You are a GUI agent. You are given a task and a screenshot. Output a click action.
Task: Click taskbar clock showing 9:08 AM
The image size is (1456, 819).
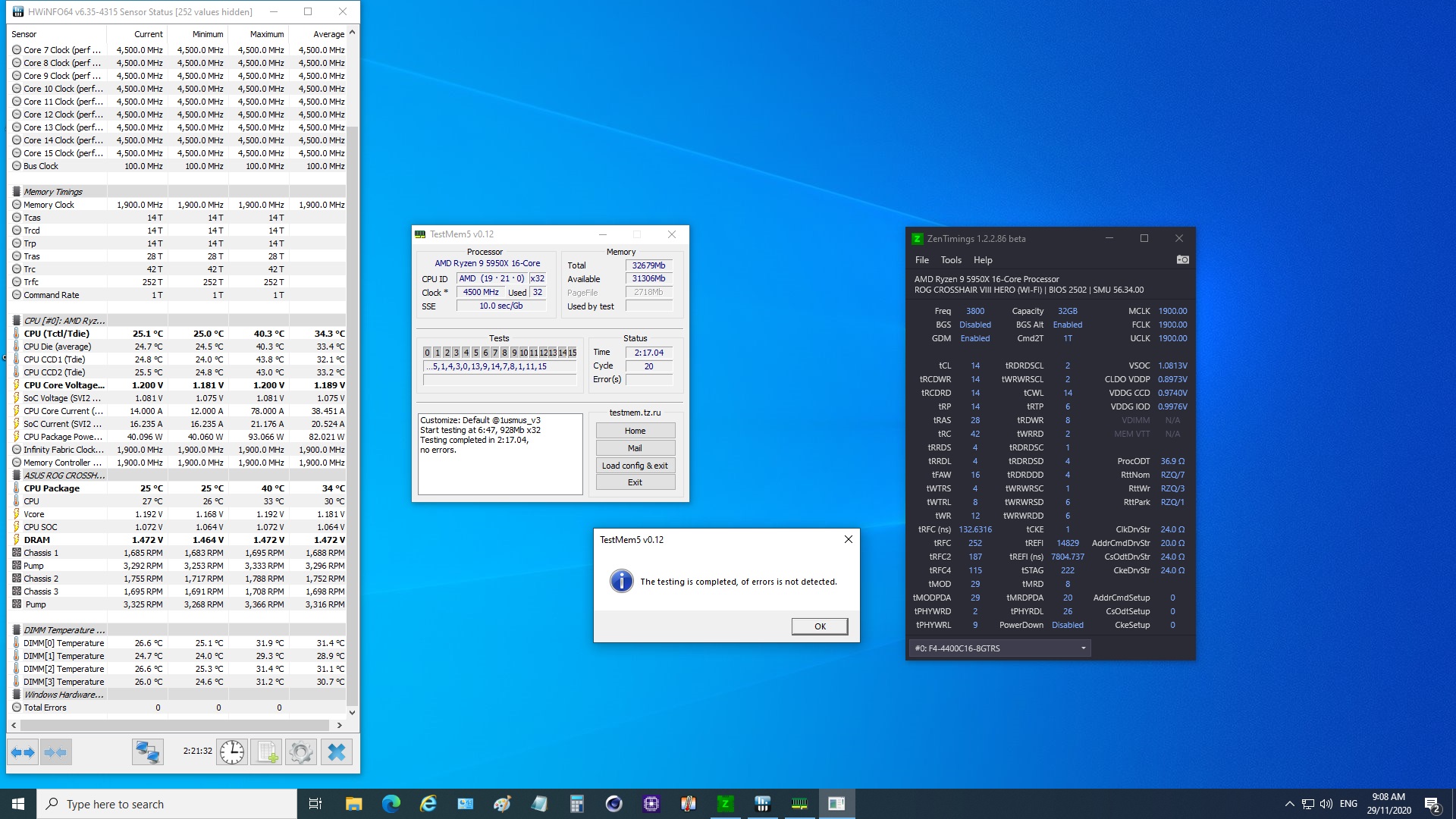[x=1389, y=804]
